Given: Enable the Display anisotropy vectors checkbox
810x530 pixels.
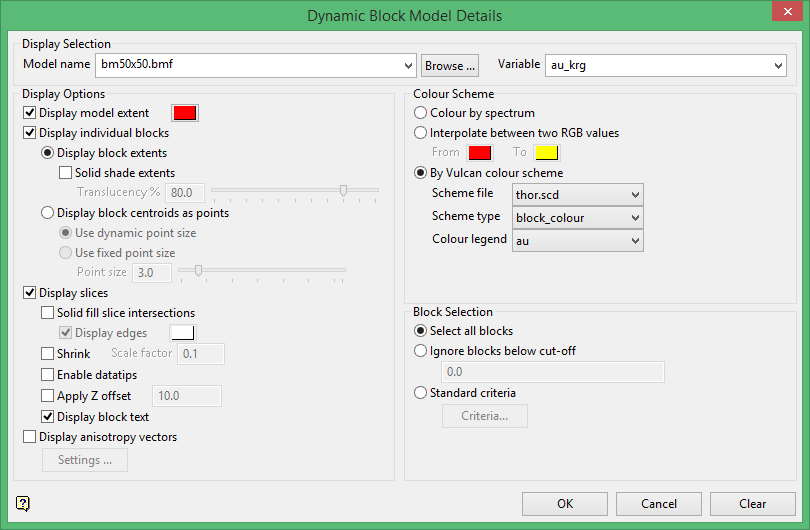Looking at the screenshot, I should (30, 437).
